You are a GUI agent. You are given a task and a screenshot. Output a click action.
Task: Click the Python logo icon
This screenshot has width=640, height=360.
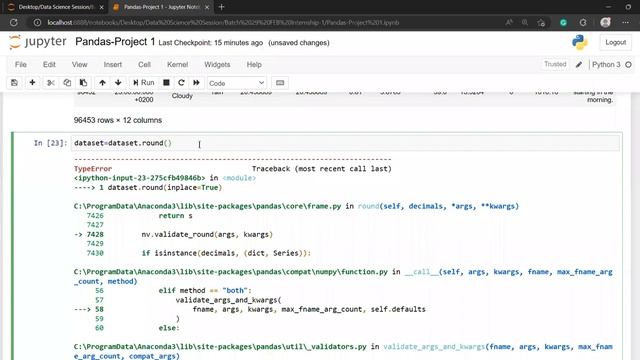[580, 42]
